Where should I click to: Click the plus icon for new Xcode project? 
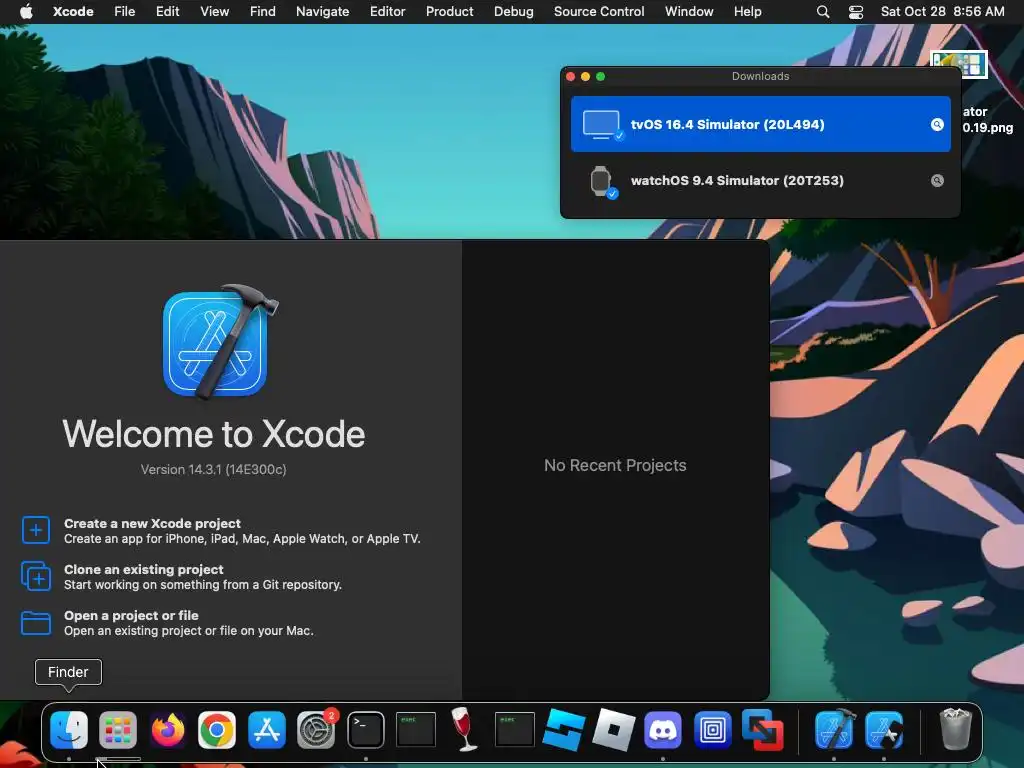click(x=36, y=530)
